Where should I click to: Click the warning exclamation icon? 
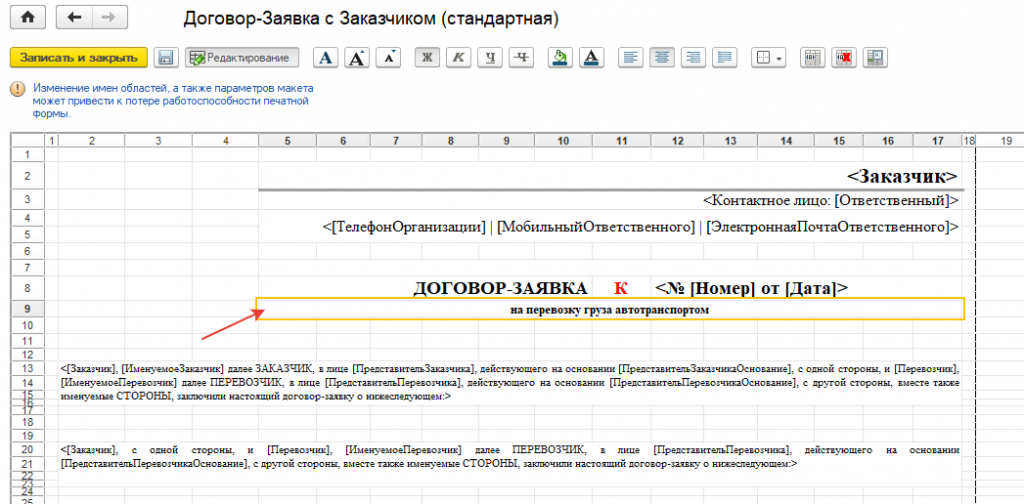(x=18, y=89)
